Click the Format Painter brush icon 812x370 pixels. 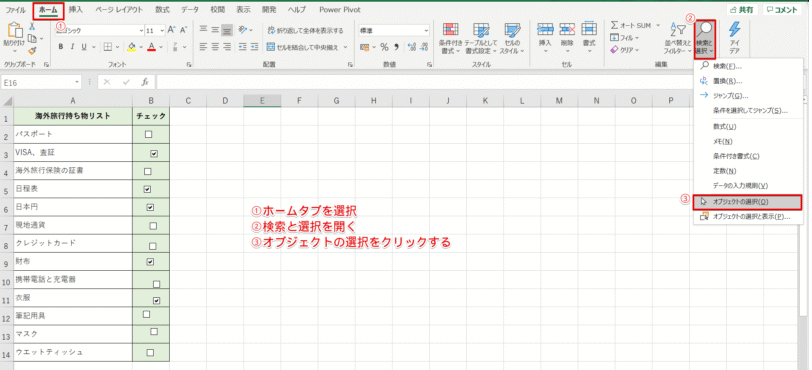pyautogui.click(x=32, y=50)
